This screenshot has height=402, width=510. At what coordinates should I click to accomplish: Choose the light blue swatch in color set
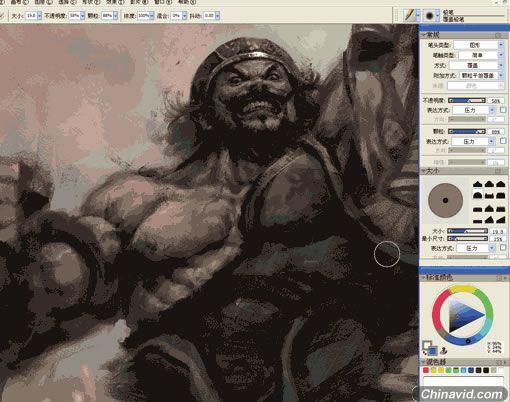click(x=464, y=370)
